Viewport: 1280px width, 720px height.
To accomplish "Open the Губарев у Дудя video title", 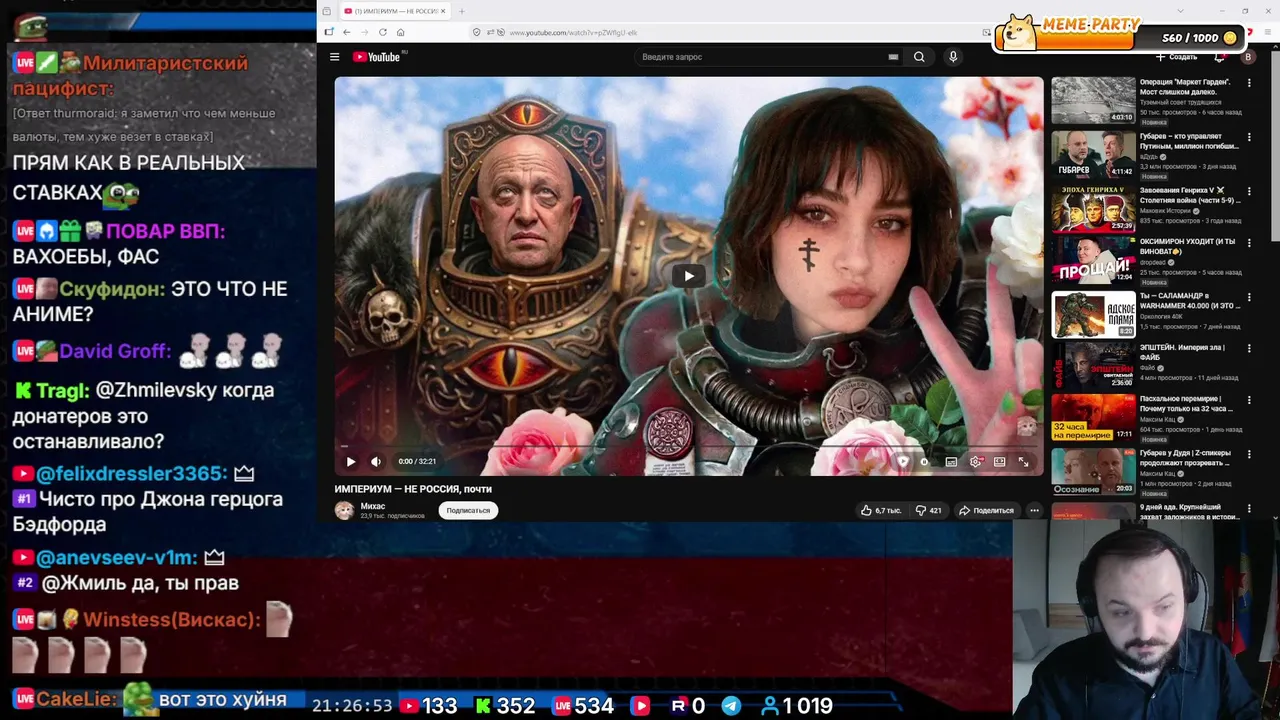I will (x=1186, y=458).
